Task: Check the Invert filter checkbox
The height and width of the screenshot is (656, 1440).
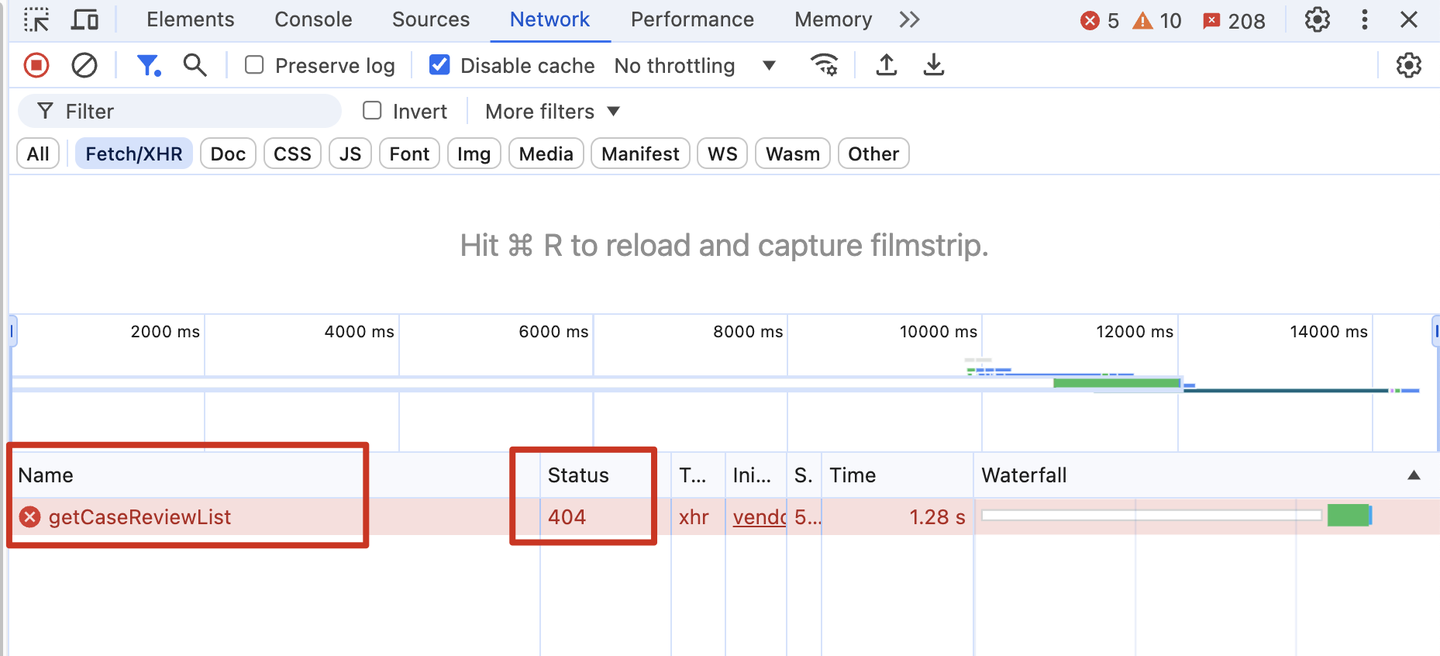Action: click(372, 111)
